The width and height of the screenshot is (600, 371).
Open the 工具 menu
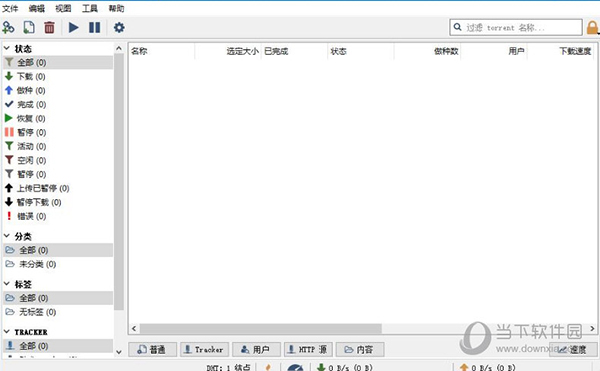click(90, 8)
